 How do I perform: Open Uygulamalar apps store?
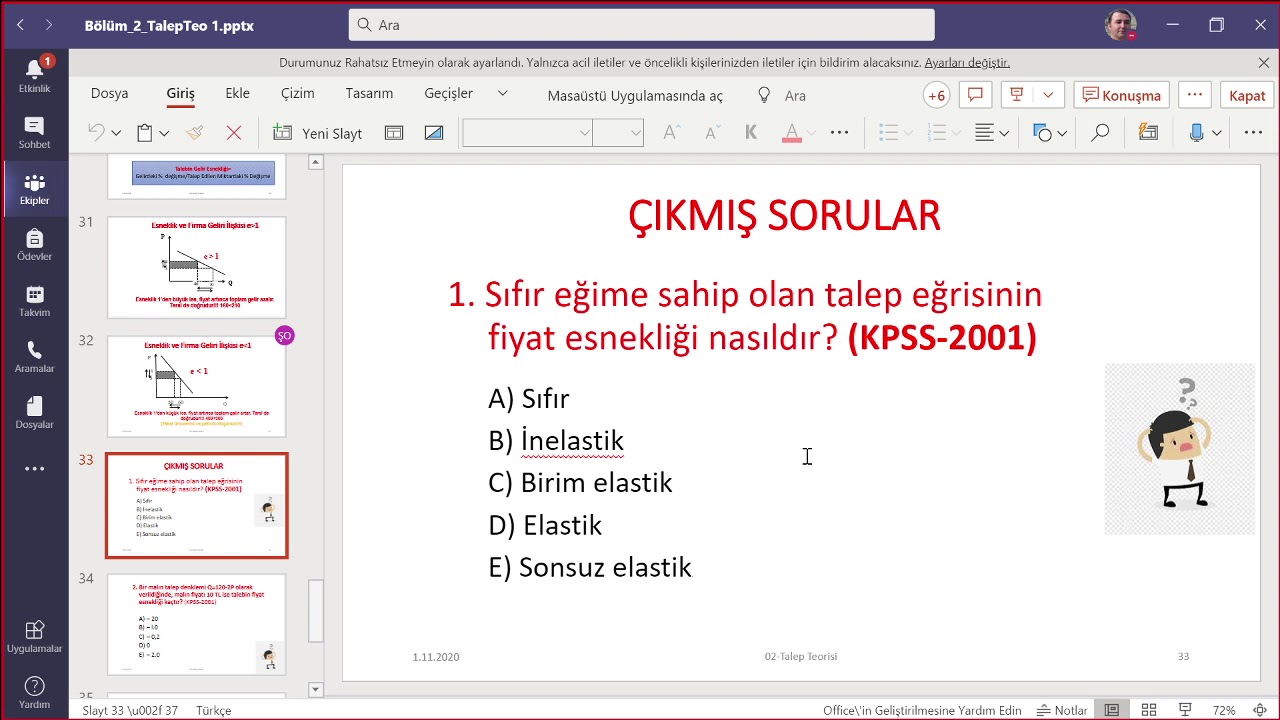click(x=34, y=637)
